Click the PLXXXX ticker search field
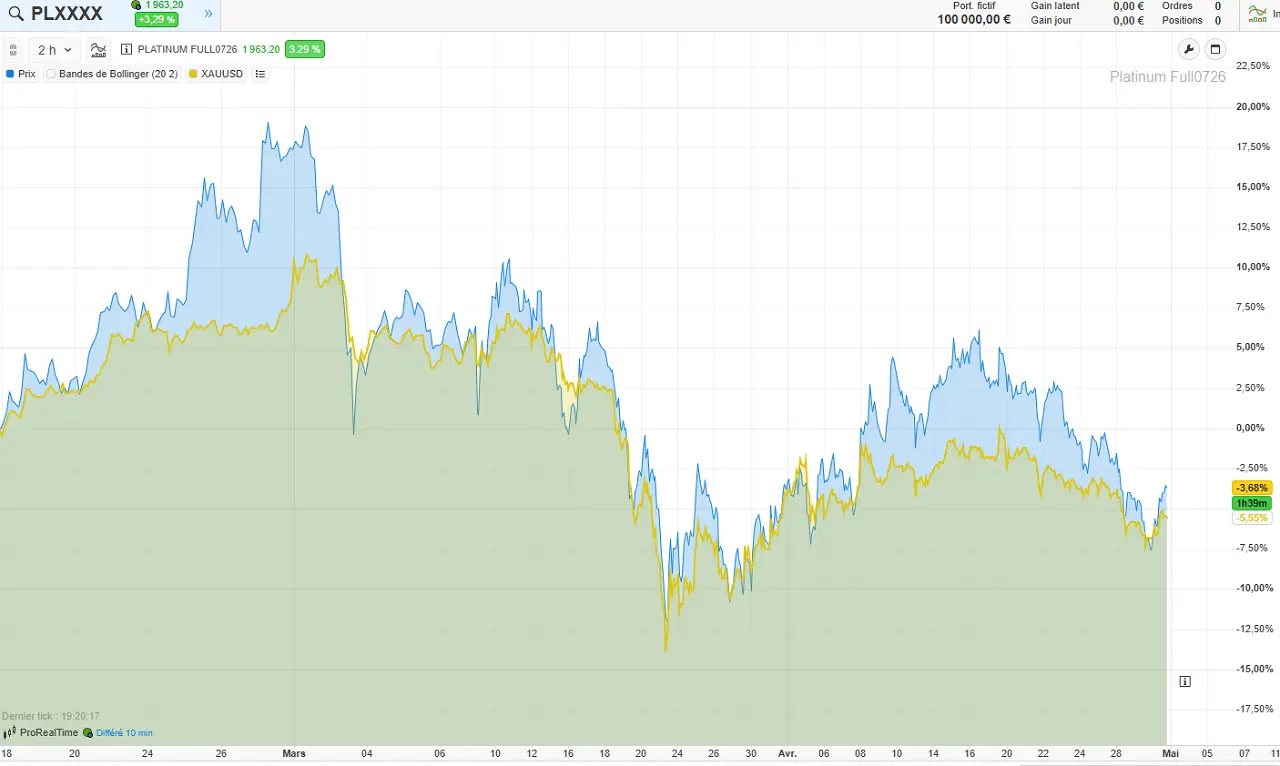Screen dimensions: 1280x766 click(x=67, y=14)
